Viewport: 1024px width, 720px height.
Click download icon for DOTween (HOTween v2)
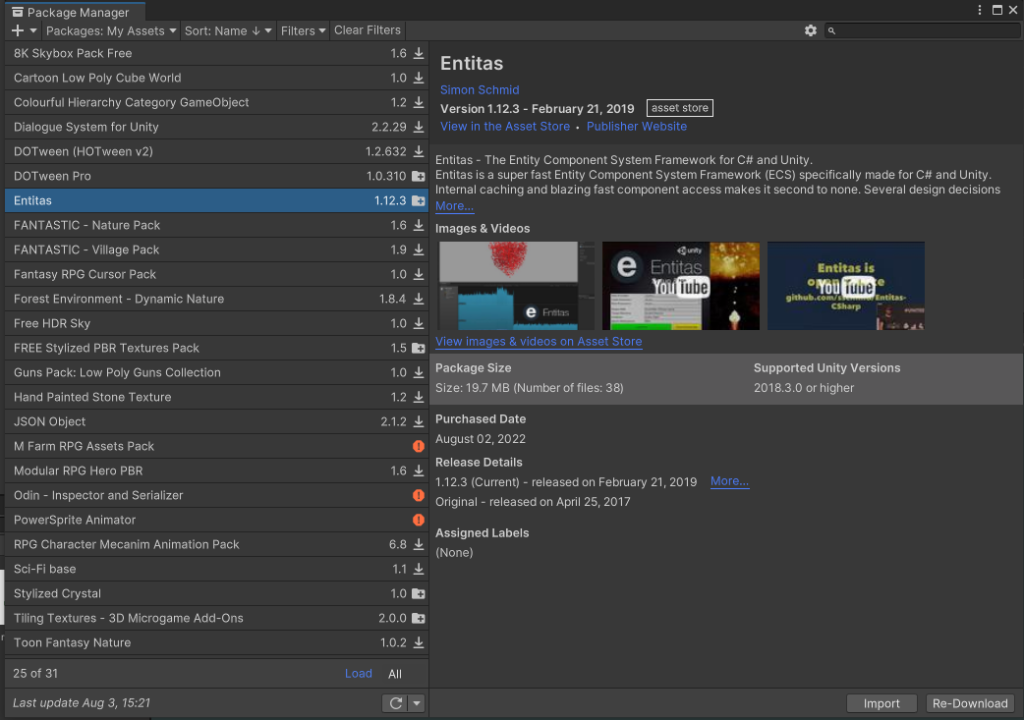pos(419,152)
